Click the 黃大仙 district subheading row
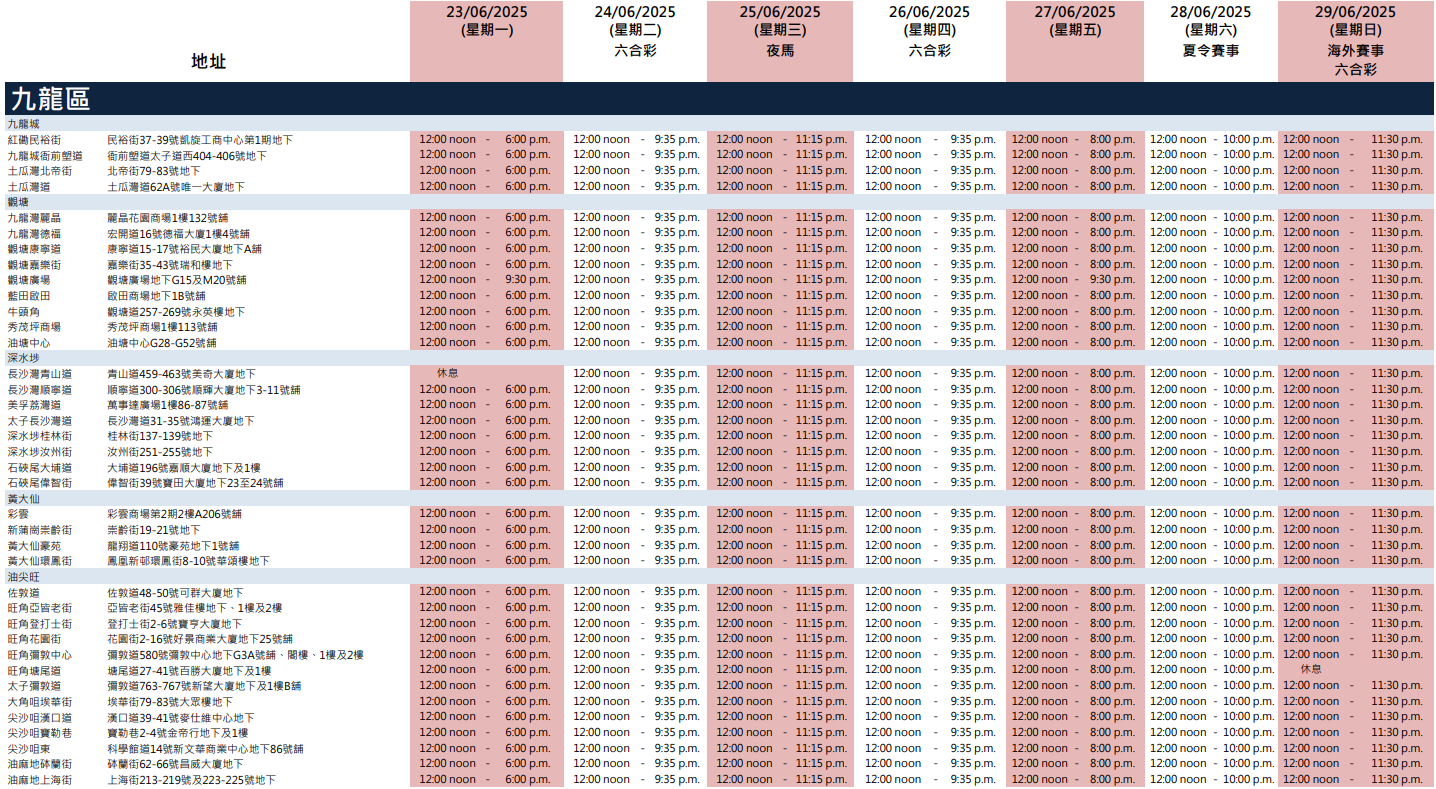 coord(24,498)
